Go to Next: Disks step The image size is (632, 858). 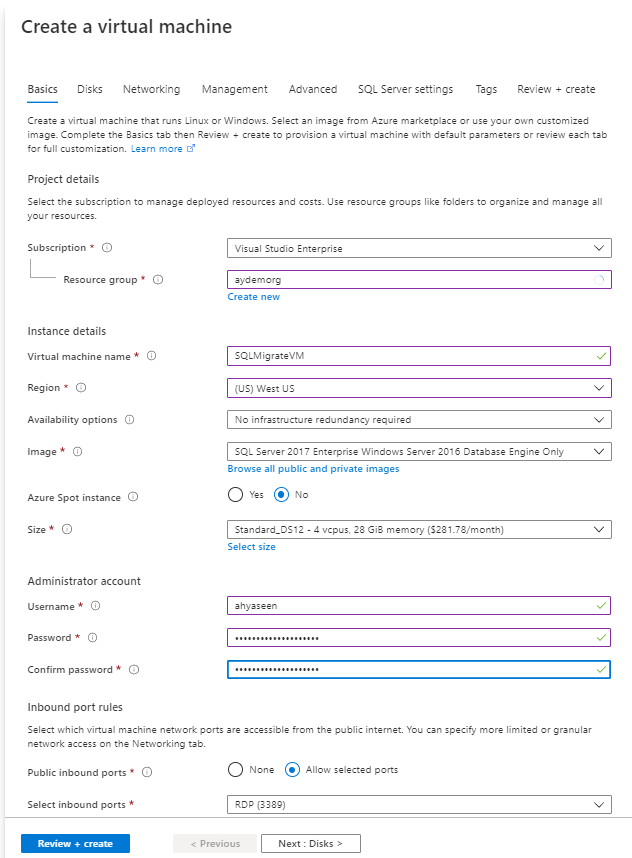coord(310,844)
